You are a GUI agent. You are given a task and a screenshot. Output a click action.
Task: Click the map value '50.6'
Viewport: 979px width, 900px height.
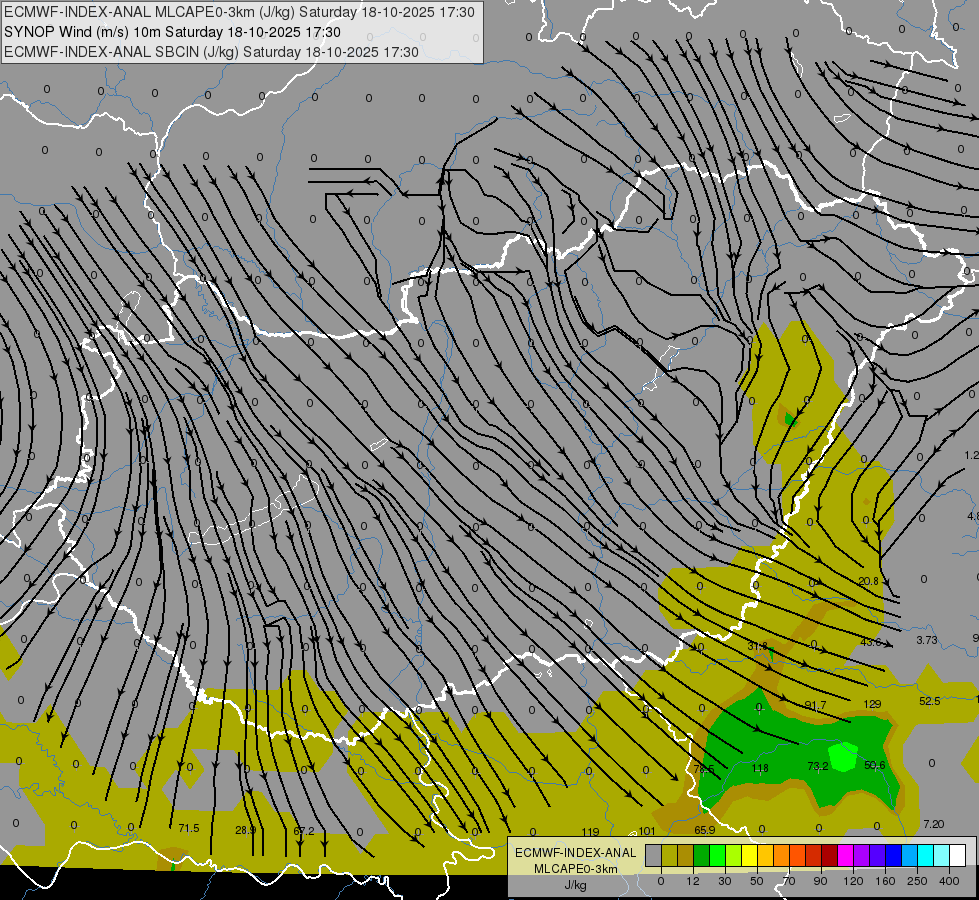tap(875, 765)
